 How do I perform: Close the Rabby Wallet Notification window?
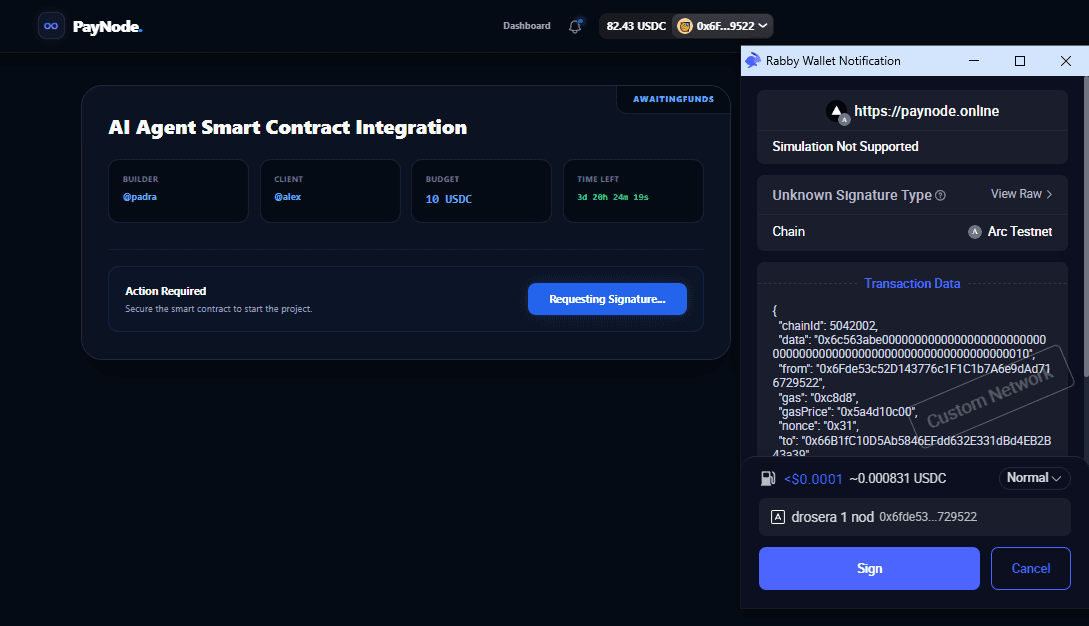tap(1065, 61)
